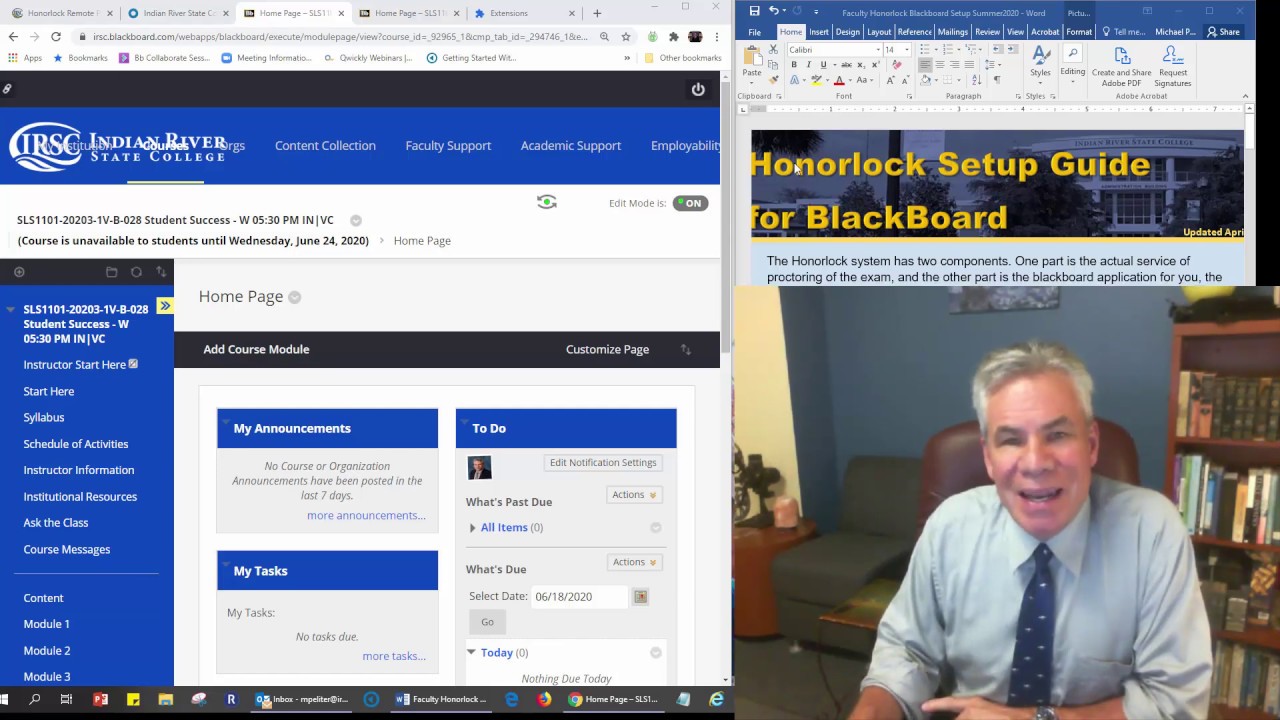Click the Windows taskbar search icon

tap(34, 700)
